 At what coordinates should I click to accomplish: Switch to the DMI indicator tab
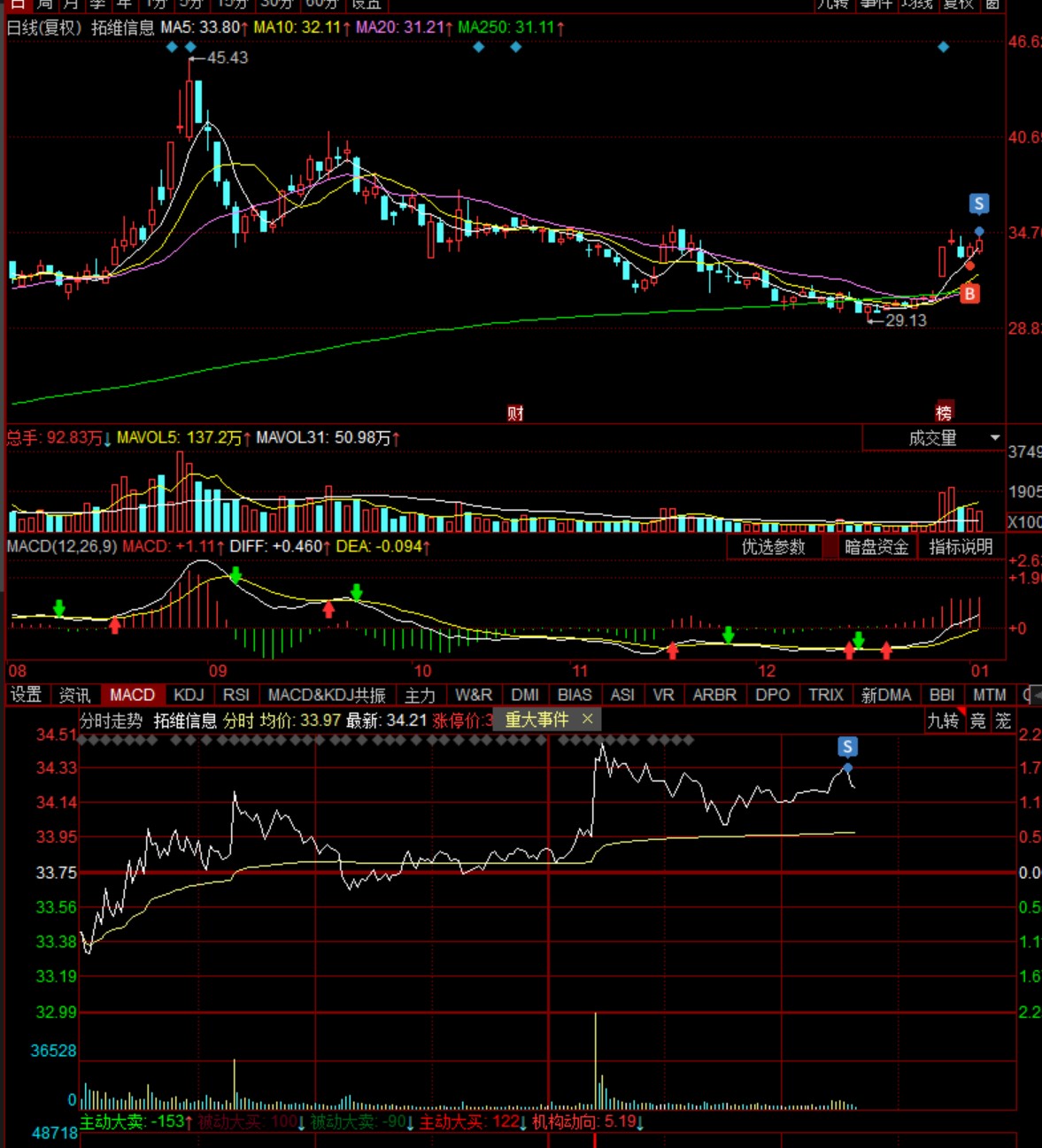525,696
